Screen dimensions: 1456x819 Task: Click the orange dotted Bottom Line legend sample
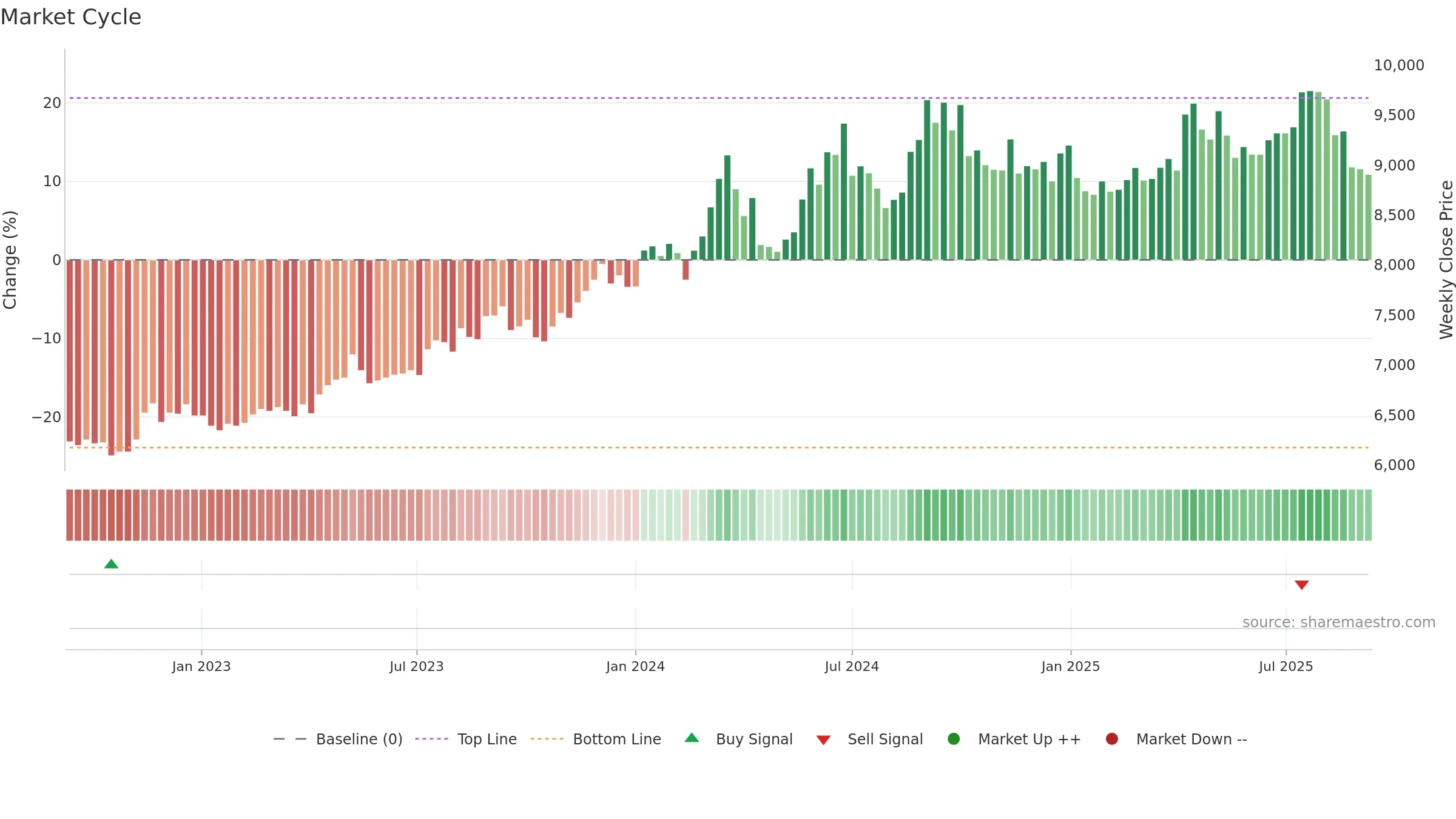pos(547,739)
